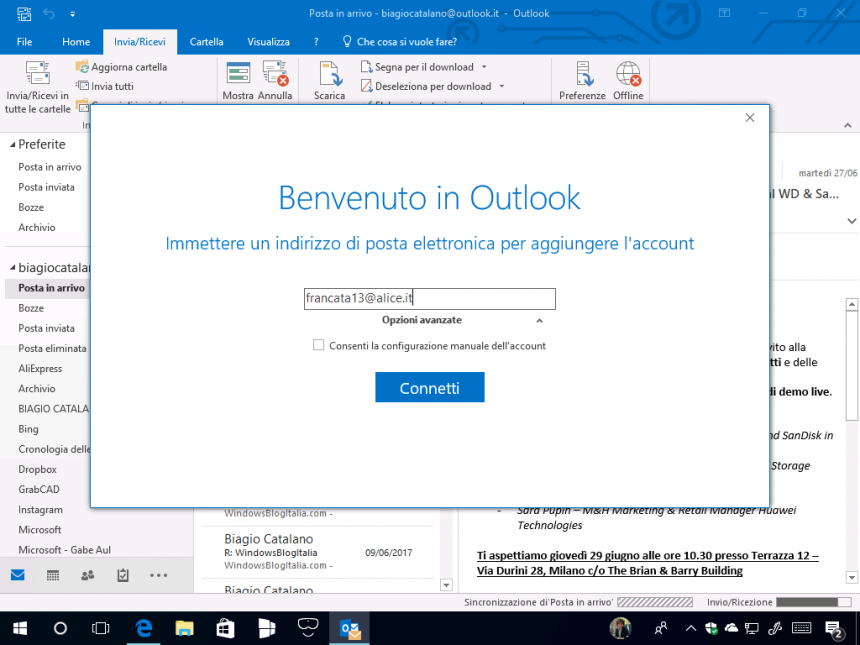
Task: Open the AliExpress folder
Action: tap(40, 369)
